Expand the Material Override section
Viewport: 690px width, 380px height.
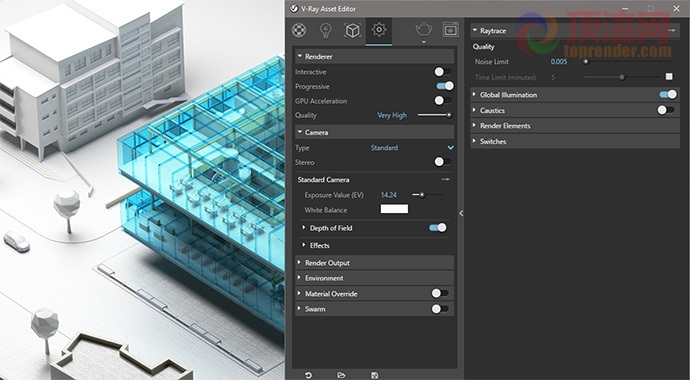coord(299,293)
